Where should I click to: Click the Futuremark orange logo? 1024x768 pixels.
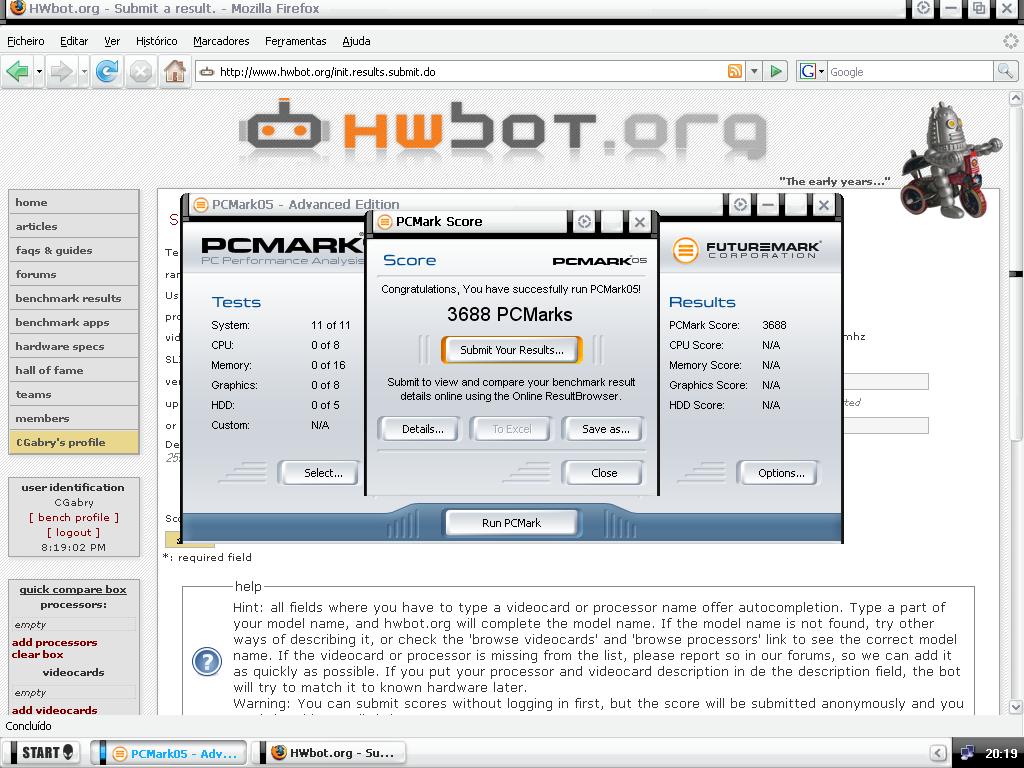[x=686, y=251]
